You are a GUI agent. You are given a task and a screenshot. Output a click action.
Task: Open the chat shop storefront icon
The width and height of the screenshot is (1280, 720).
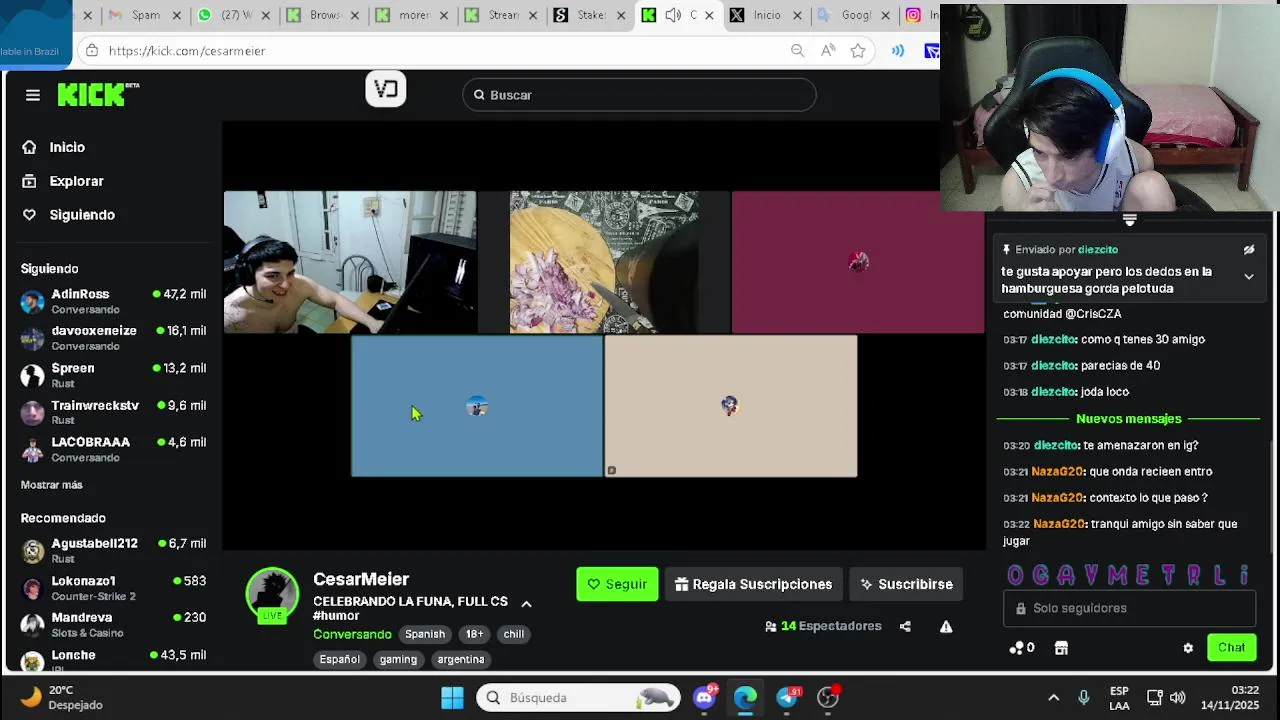click(1061, 648)
